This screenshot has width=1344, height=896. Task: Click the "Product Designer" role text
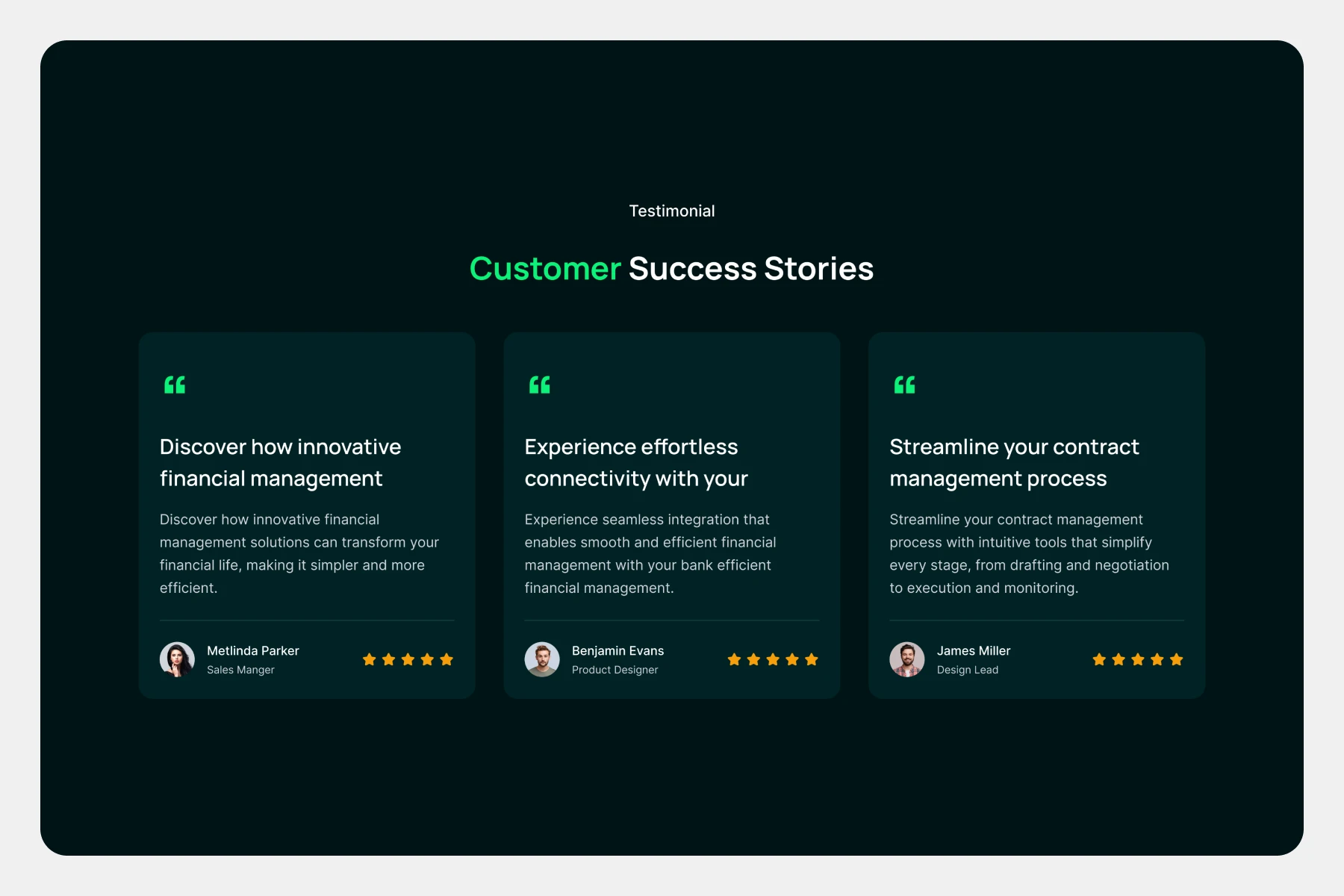(615, 670)
